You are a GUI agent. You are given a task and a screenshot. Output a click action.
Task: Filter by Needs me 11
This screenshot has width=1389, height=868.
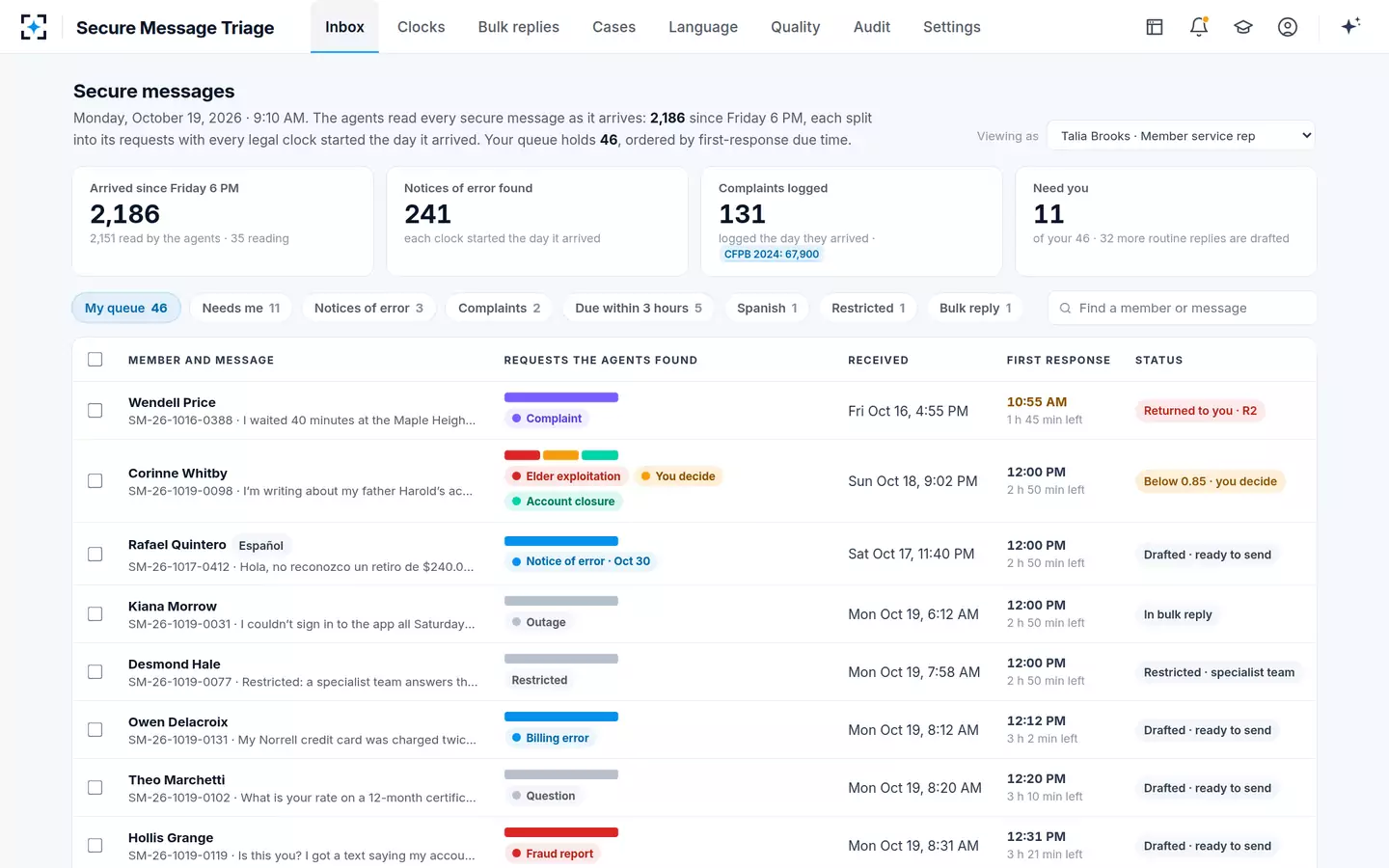pyautogui.click(x=241, y=309)
